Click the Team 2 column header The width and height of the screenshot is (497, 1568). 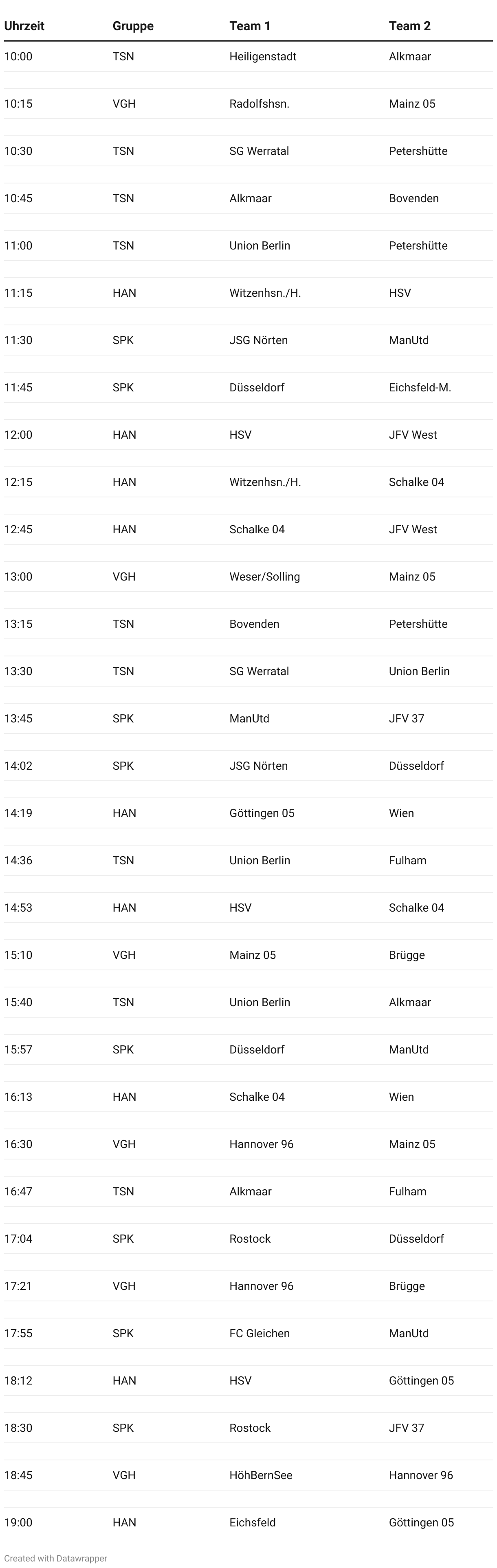[x=410, y=26]
